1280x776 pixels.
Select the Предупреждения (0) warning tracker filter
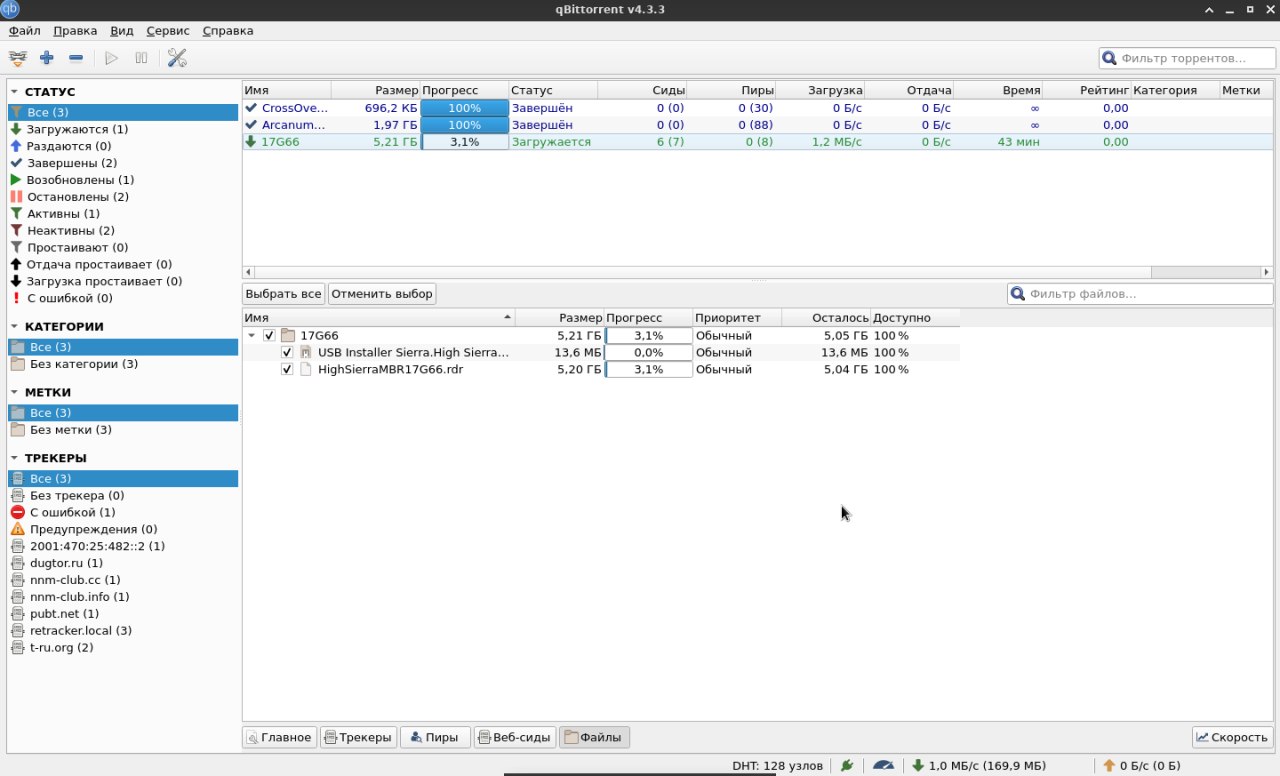[x=123, y=529]
